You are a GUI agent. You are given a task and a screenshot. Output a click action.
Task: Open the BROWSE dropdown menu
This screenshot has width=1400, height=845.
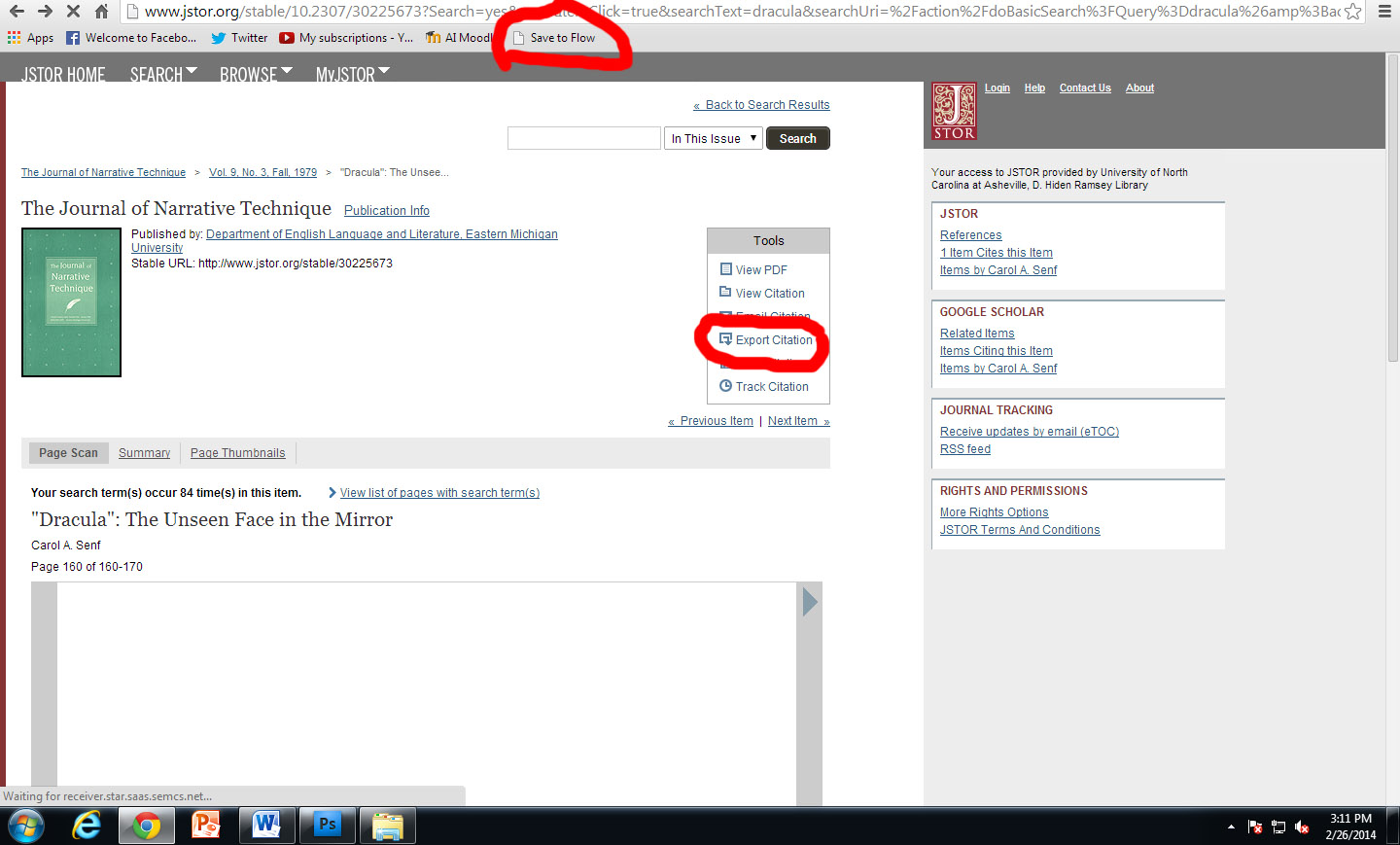(x=256, y=74)
